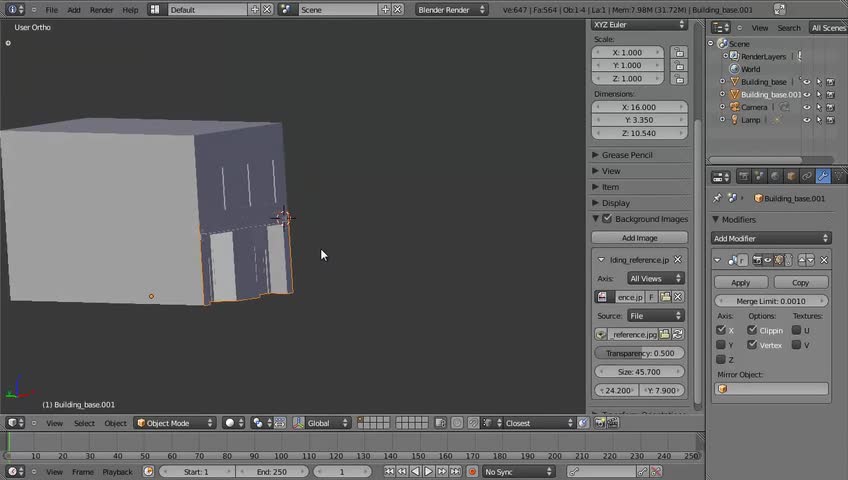Viewport: 848px width, 480px height.
Task: Click the scene browse icon beside Scene field
Action: pos(286,10)
